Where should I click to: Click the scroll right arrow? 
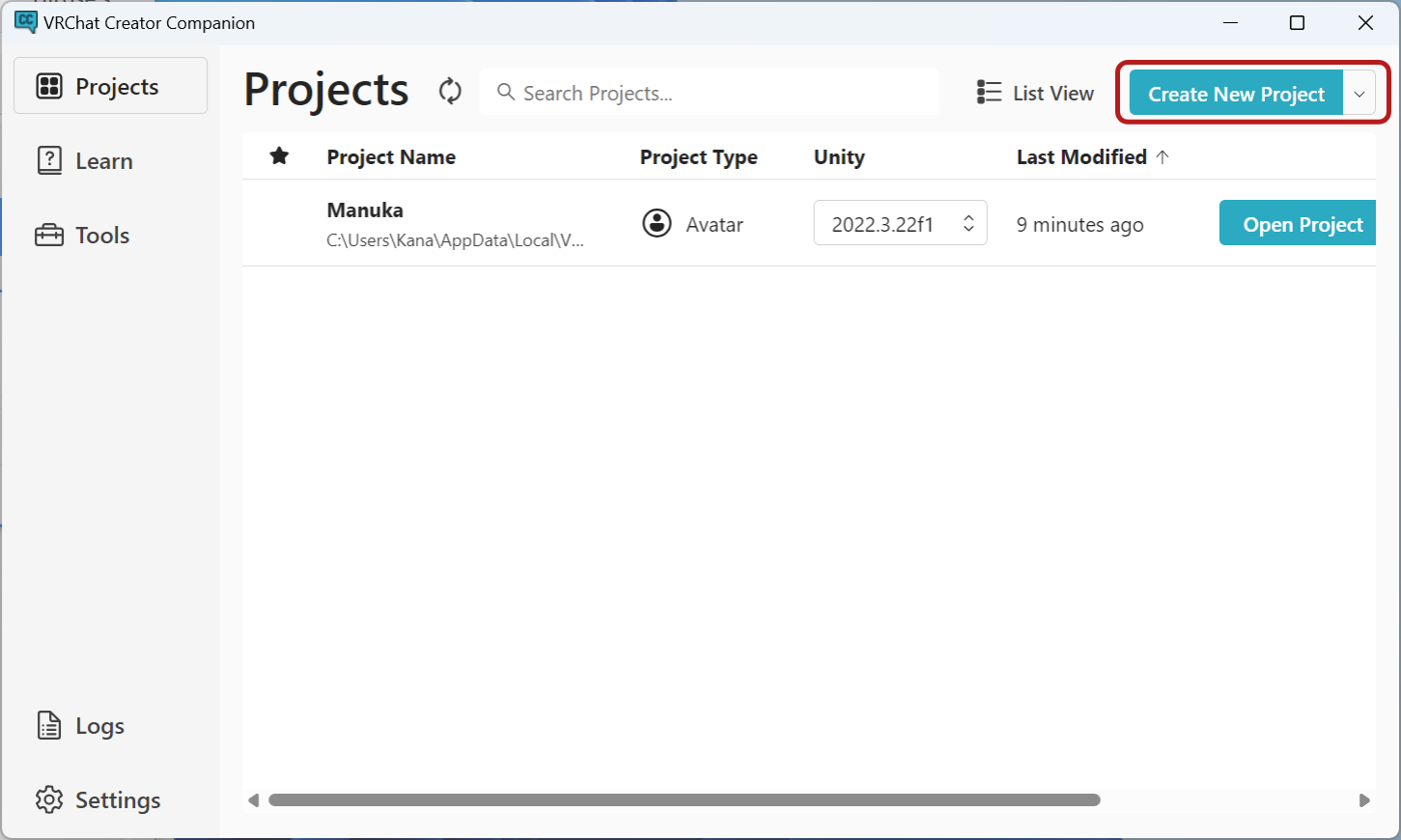click(x=1364, y=799)
